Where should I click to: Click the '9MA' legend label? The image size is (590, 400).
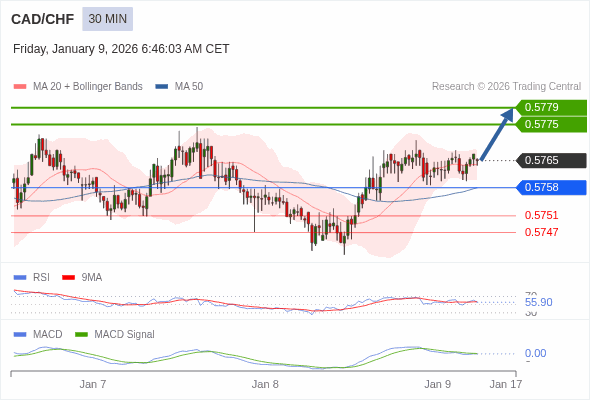coord(92,278)
